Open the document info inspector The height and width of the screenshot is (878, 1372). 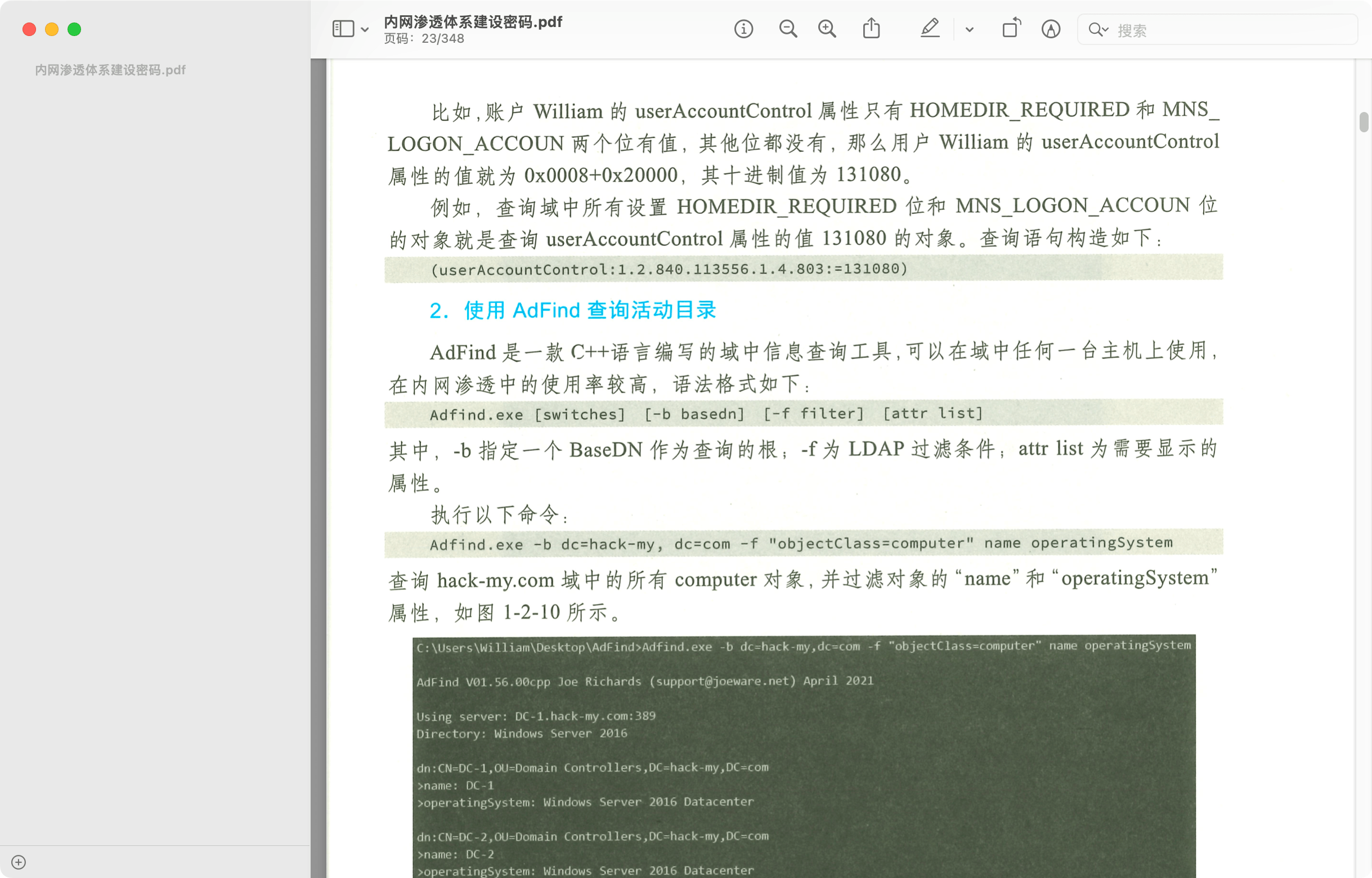click(x=743, y=29)
